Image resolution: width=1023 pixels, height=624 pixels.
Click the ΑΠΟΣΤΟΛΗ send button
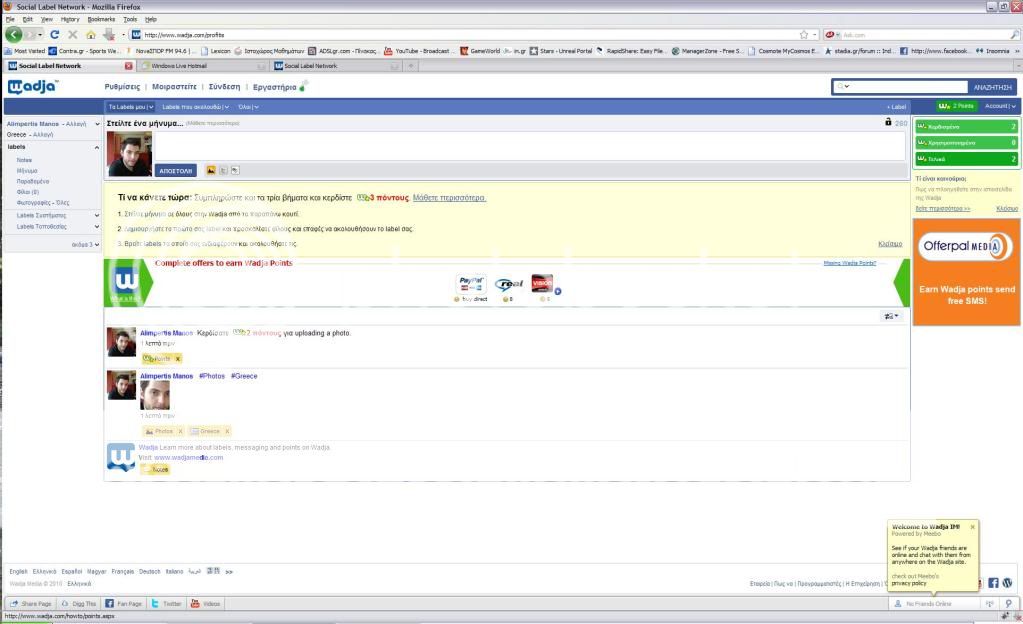[x=177, y=170]
